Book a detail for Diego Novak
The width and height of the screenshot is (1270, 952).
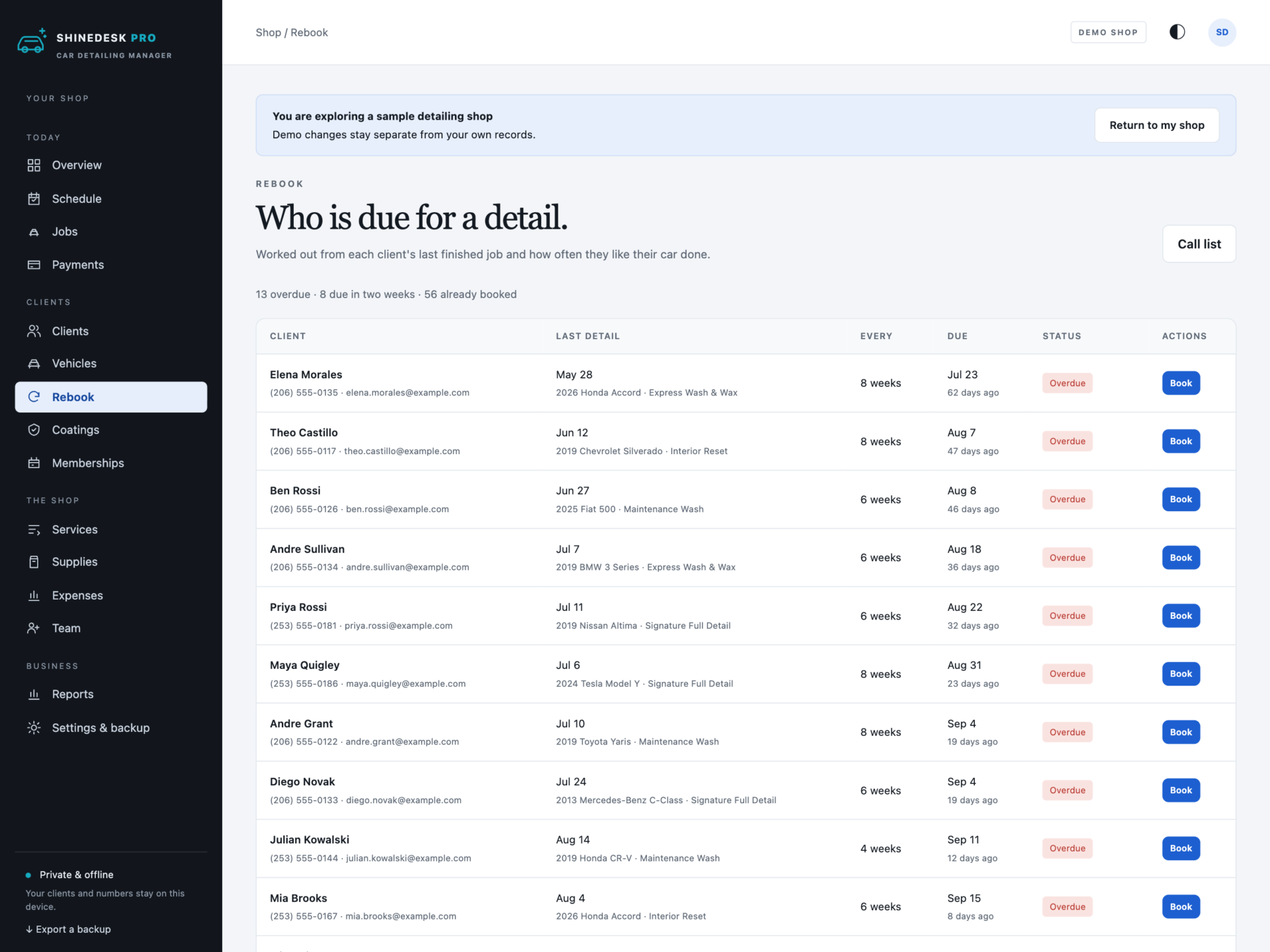tap(1181, 790)
